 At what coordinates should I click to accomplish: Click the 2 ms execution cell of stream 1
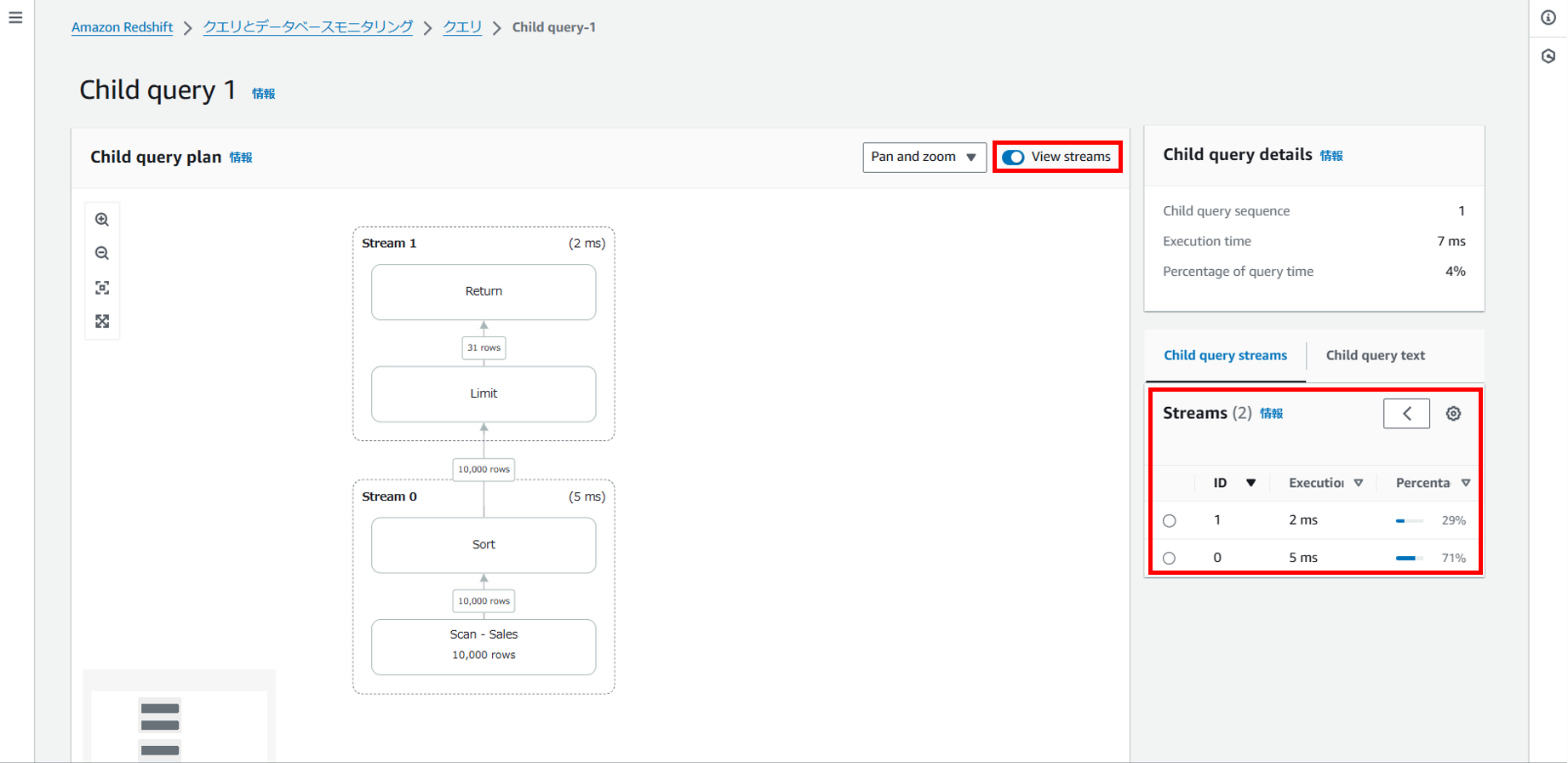pos(1303,520)
